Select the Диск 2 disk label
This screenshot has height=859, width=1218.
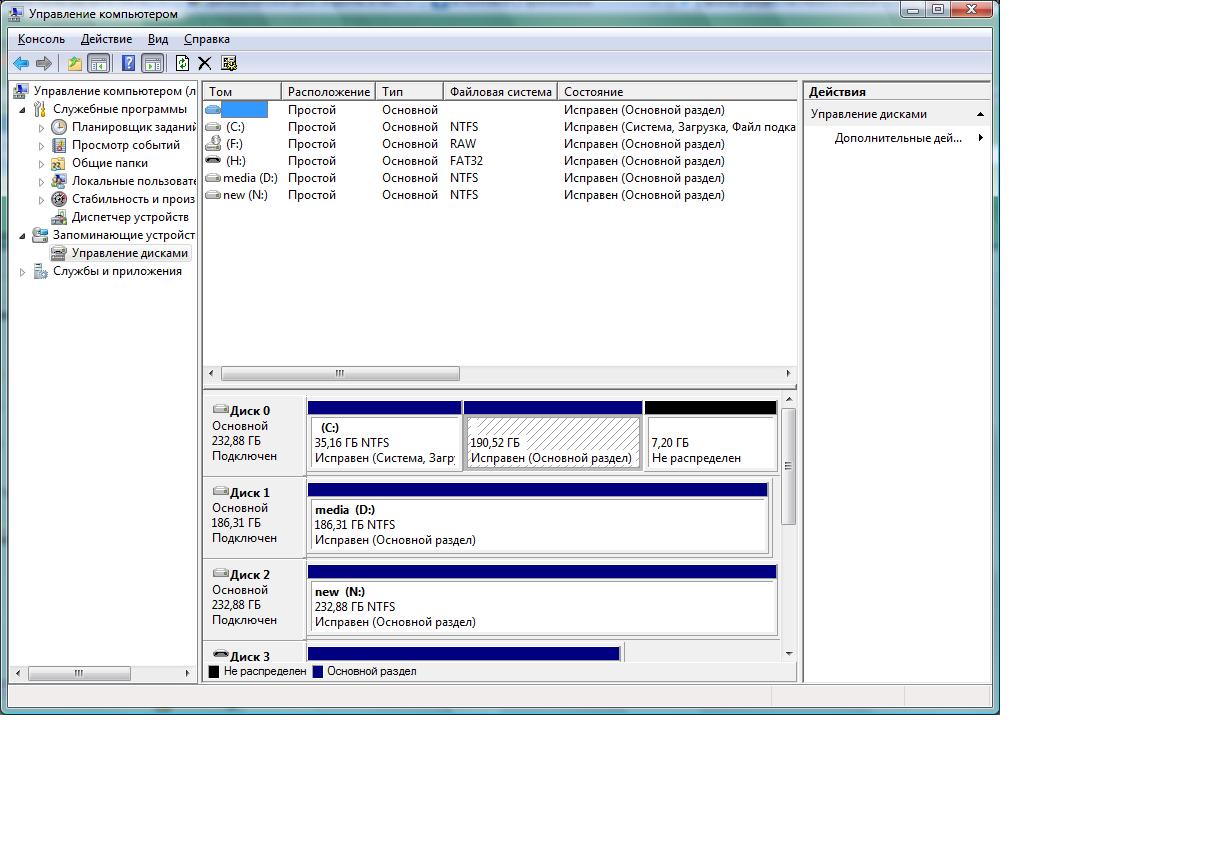click(250, 574)
